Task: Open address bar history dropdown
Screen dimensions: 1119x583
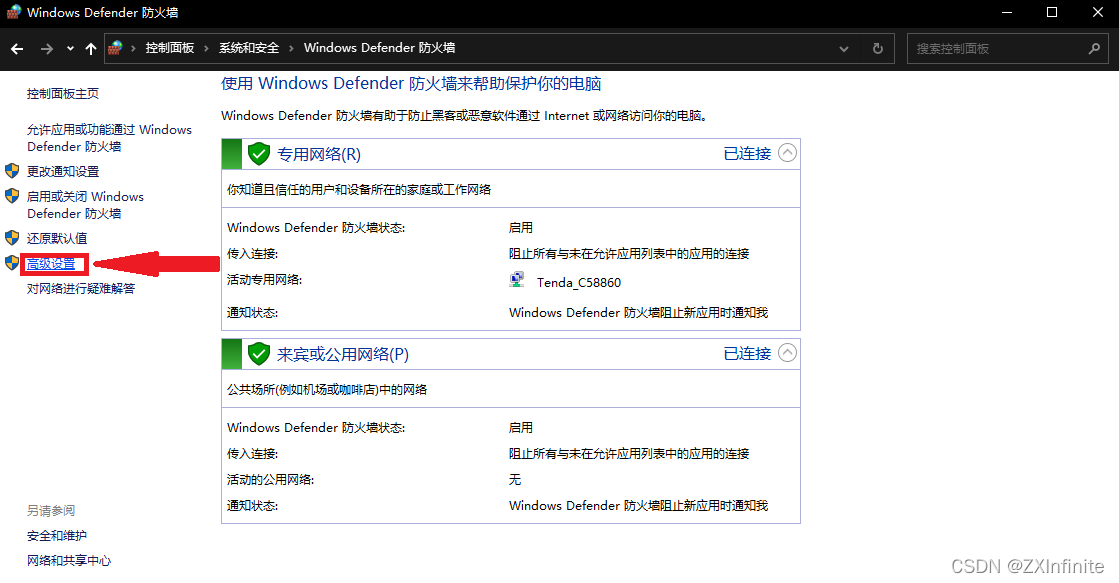Action: pos(844,49)
